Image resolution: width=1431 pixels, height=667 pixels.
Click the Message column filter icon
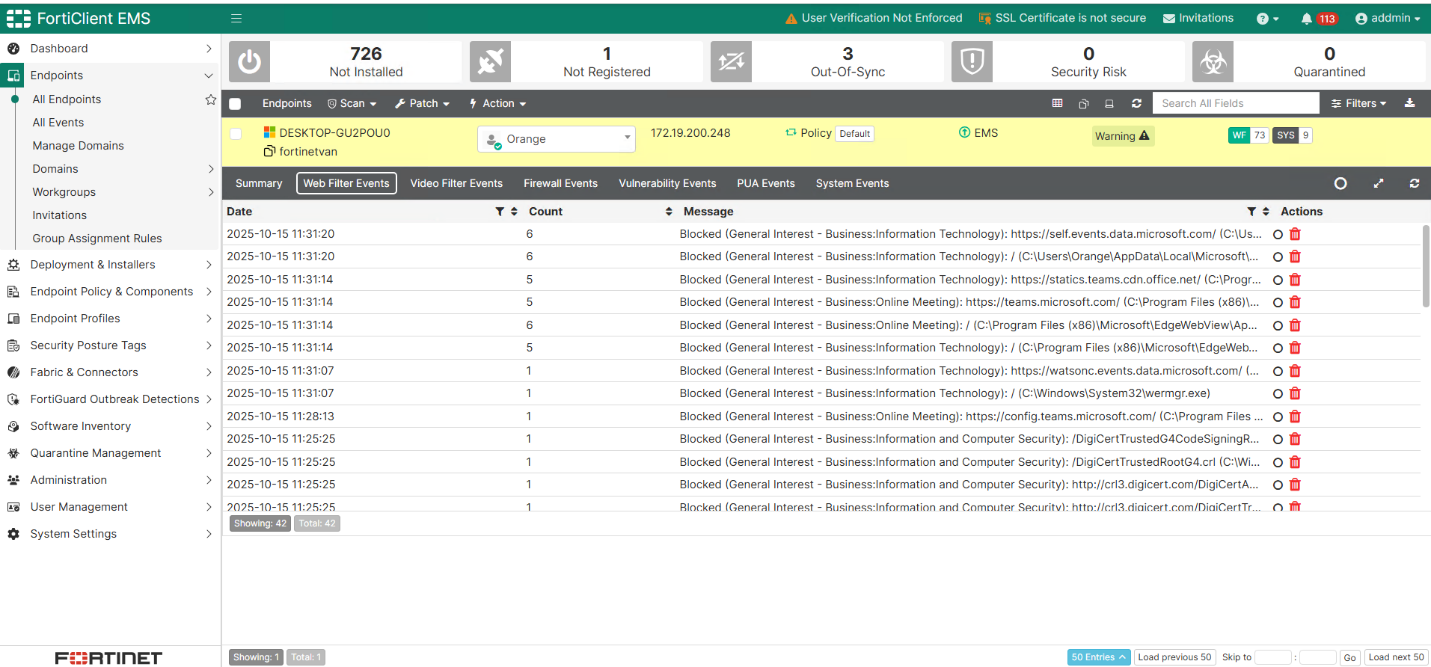[x=1251, y=212]
